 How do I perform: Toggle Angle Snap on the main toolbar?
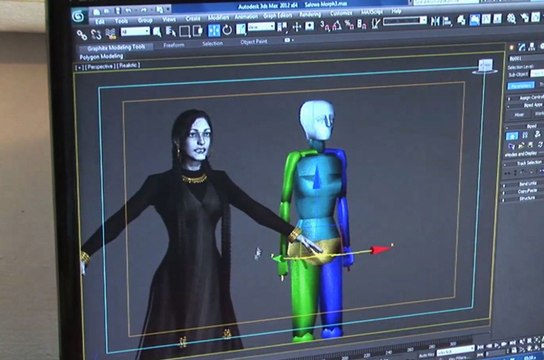pos(336,25)
